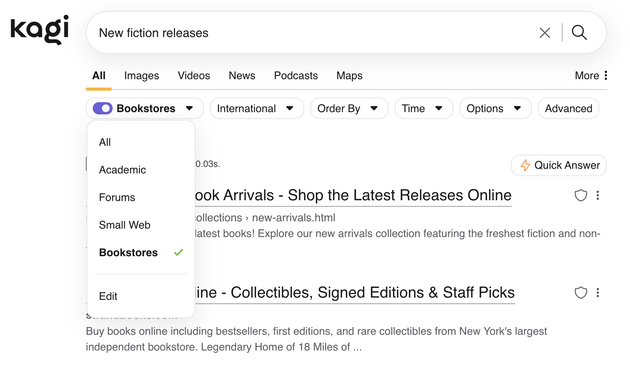Click the Advanced search button
This screenshot has height=366, width=630.
tap(568, 108)
